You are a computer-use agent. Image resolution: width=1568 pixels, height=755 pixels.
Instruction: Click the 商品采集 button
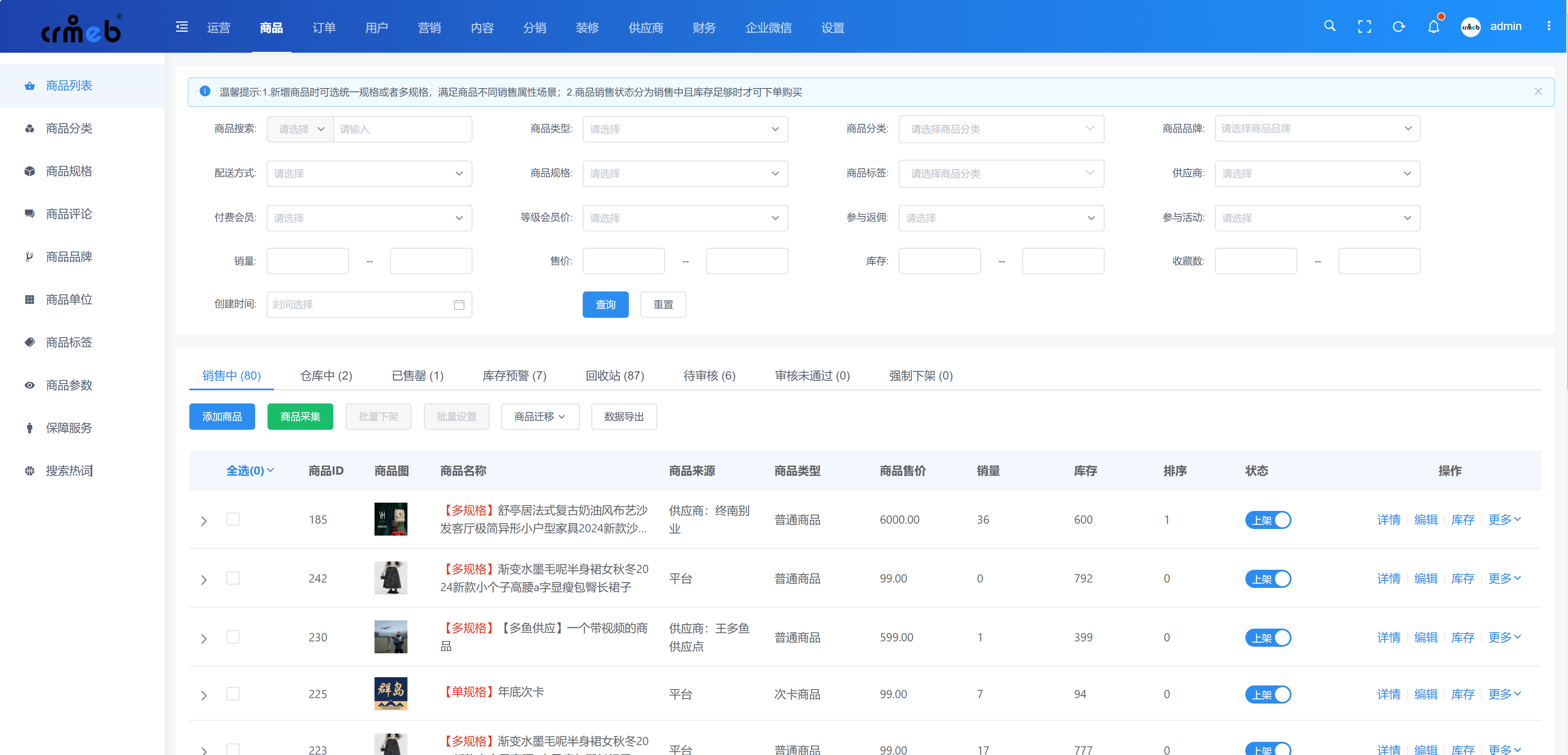pyautogui.click(x=300, y=417)
